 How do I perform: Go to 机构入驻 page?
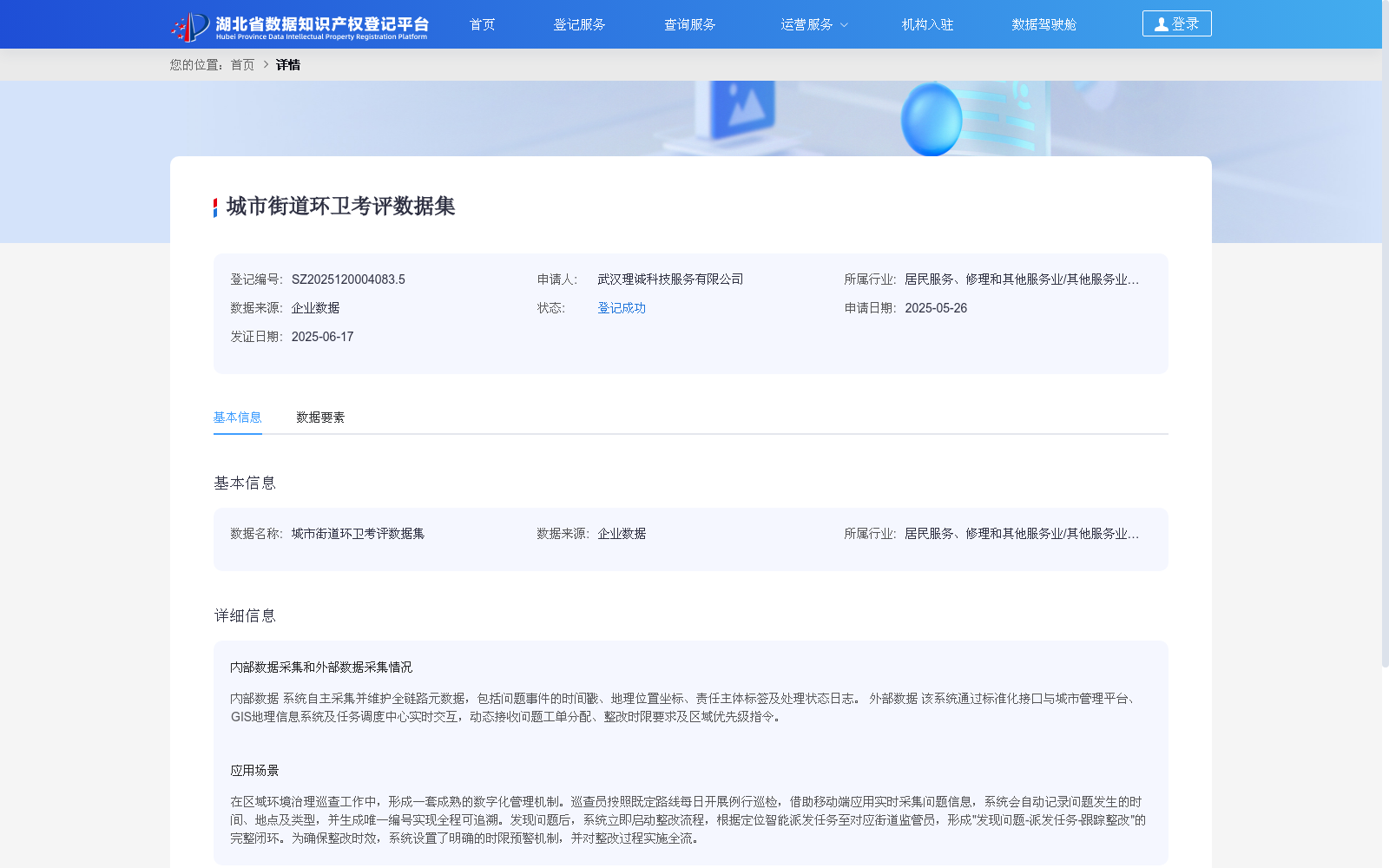[927, 24]
